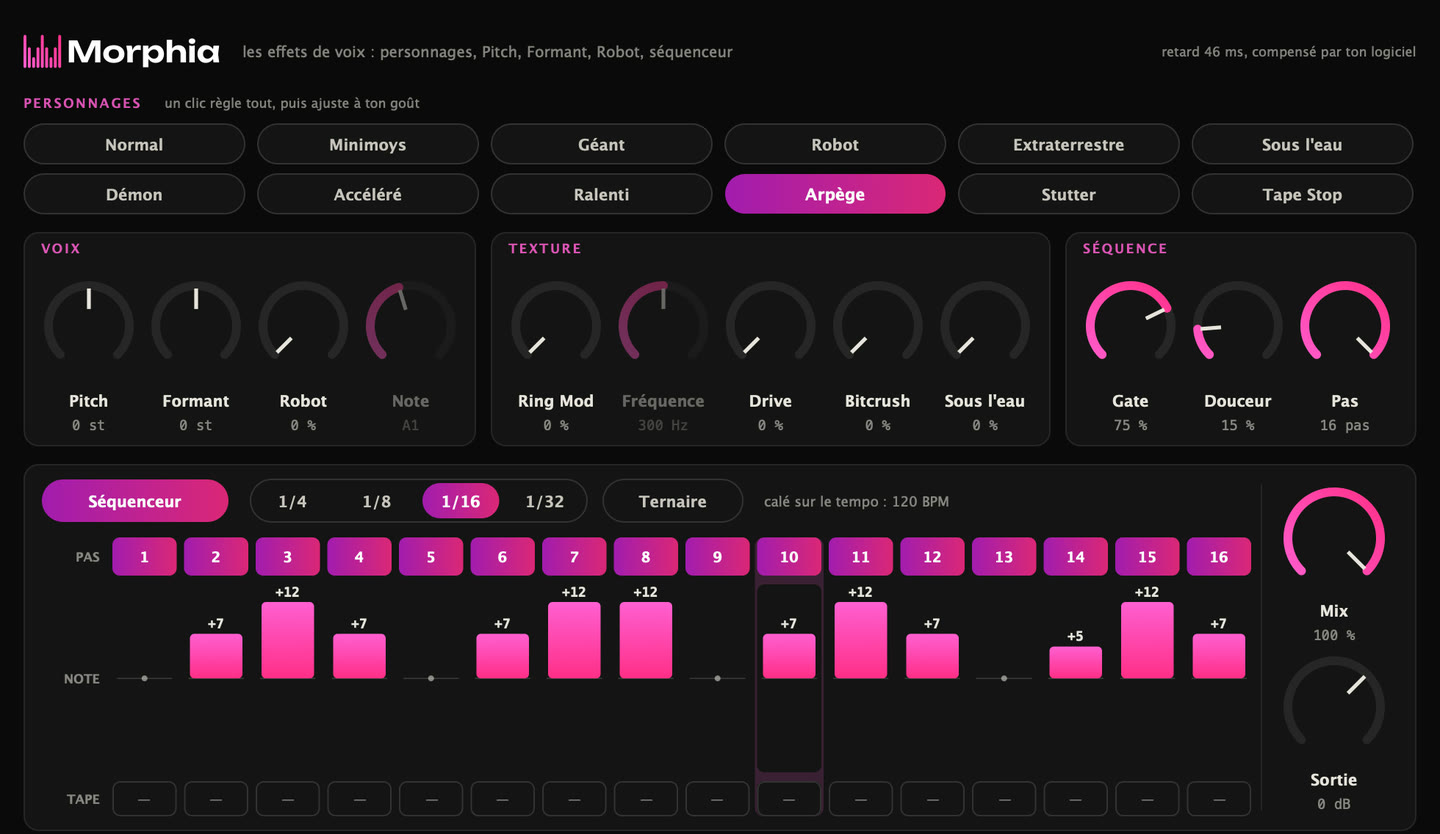Click the 120 BPM tempo text
The width and height of the screenshot is (1440, 834).
pyautogui.click(x=920, y=501)
